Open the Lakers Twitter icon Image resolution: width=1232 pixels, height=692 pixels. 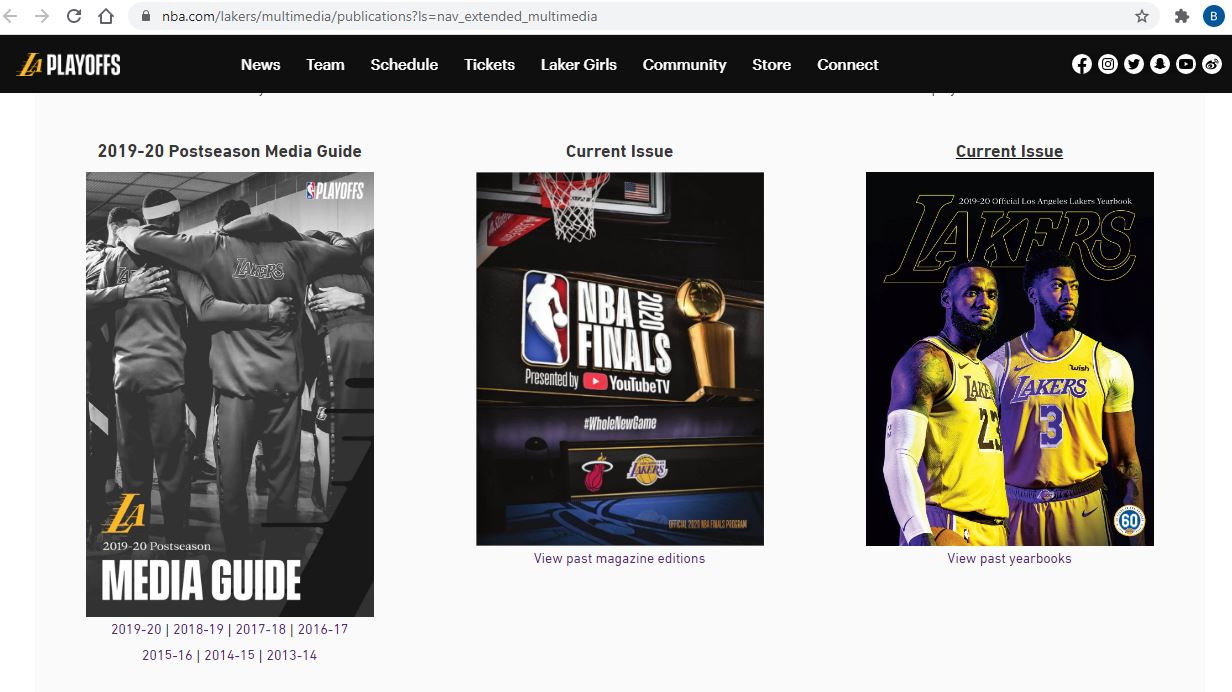point(1134,64)
